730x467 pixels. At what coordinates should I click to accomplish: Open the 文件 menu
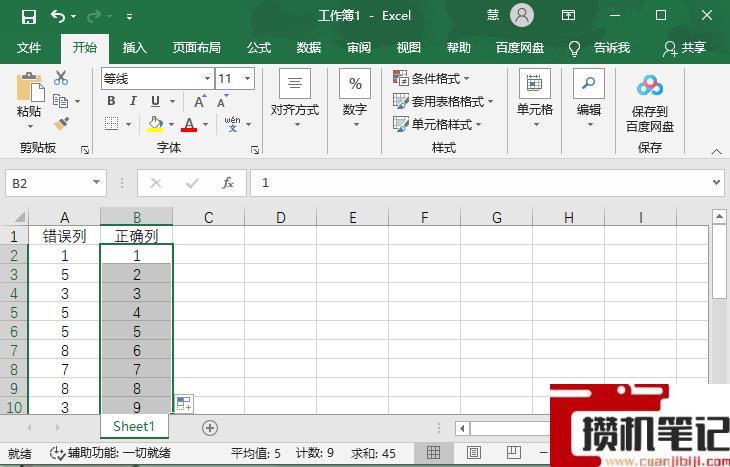click(x=29, y=47)
